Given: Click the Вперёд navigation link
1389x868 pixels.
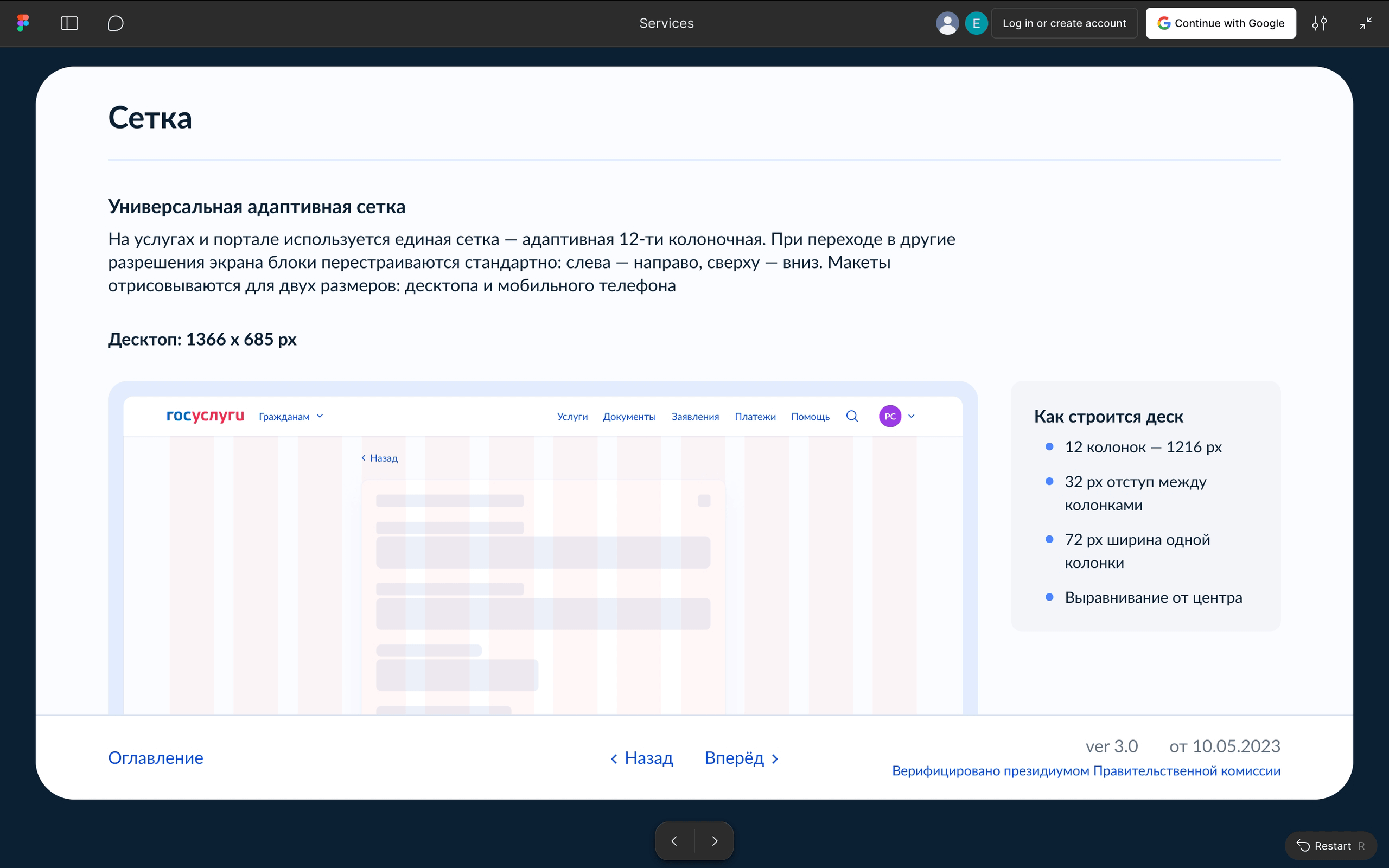Looking at the screenshot, I should [736, 758].
